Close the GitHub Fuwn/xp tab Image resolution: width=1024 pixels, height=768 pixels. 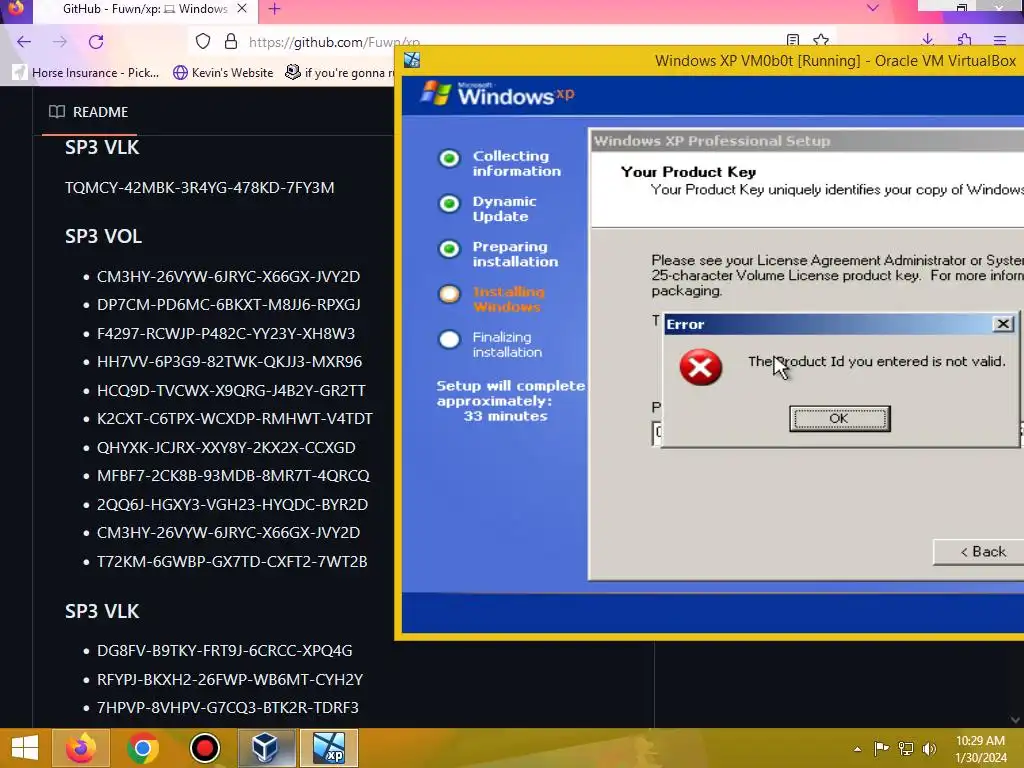(242, 8)
